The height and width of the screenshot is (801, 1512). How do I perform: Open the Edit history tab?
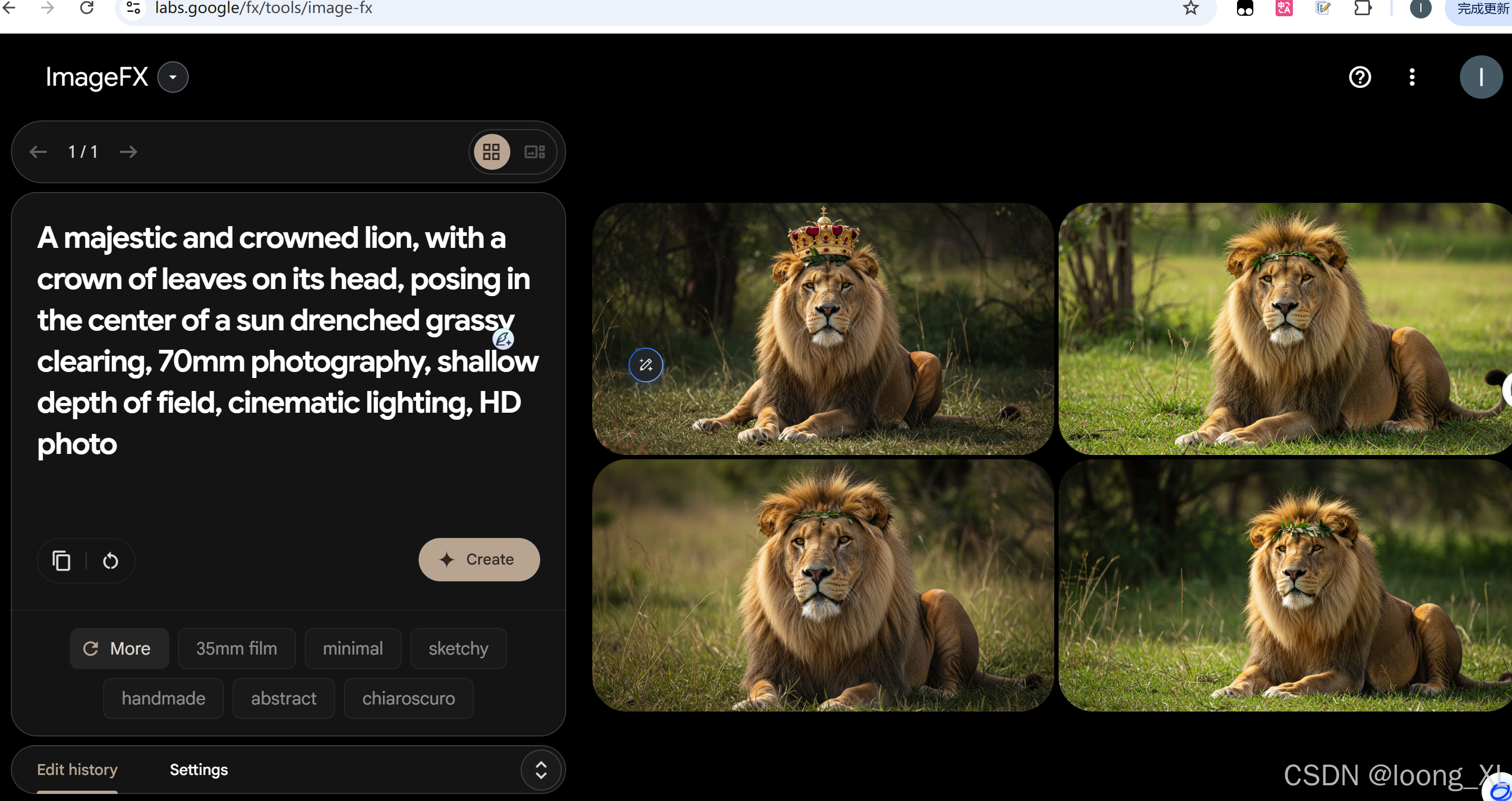coord(77,770)
